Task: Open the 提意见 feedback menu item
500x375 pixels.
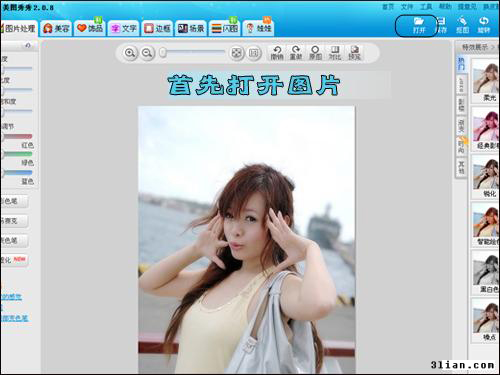Action: pos(467,7)
